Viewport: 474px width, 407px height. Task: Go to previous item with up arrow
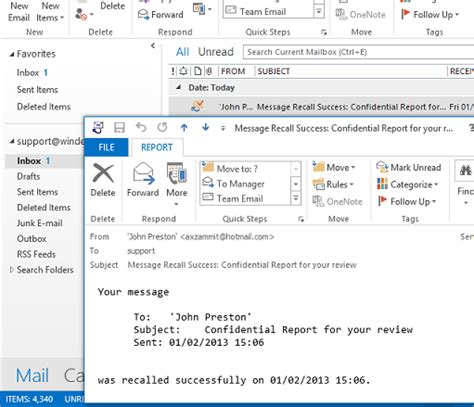(184, 127)
